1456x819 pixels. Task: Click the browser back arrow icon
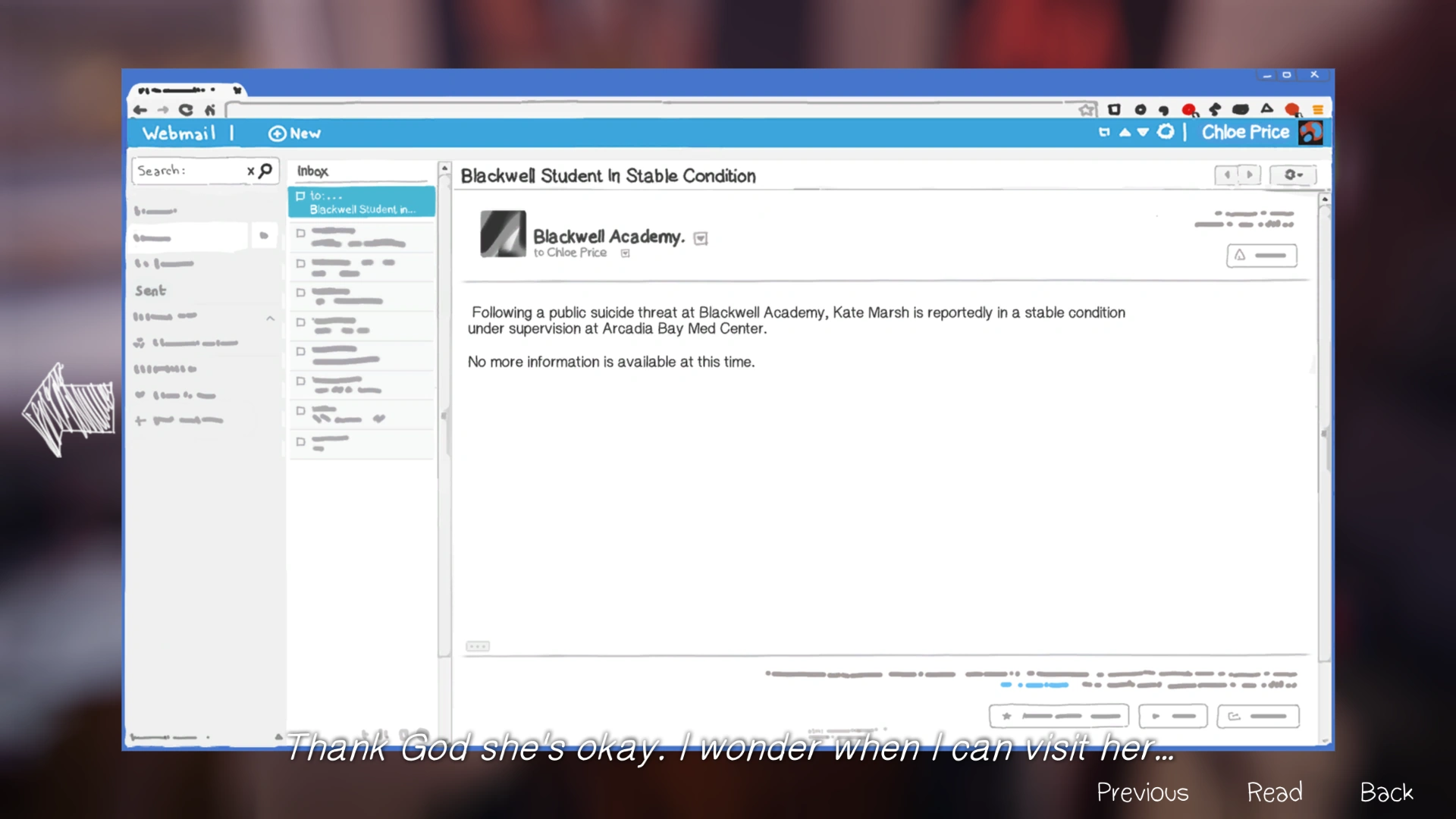coord(140,110)
